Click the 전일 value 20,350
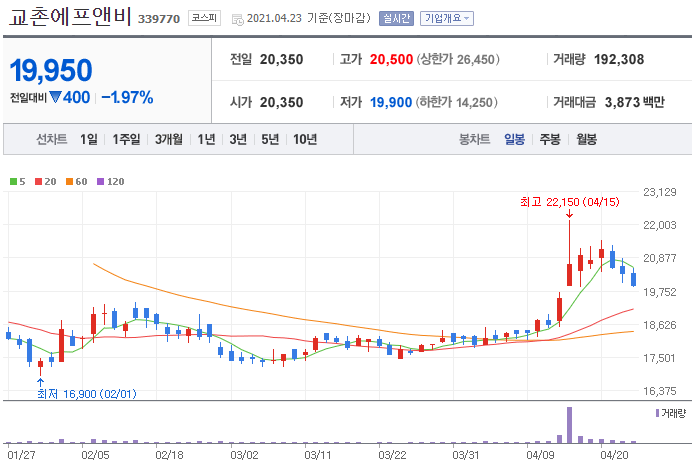Image resolution: width=692 pixels, height=463 pixels. coord(281,59)
